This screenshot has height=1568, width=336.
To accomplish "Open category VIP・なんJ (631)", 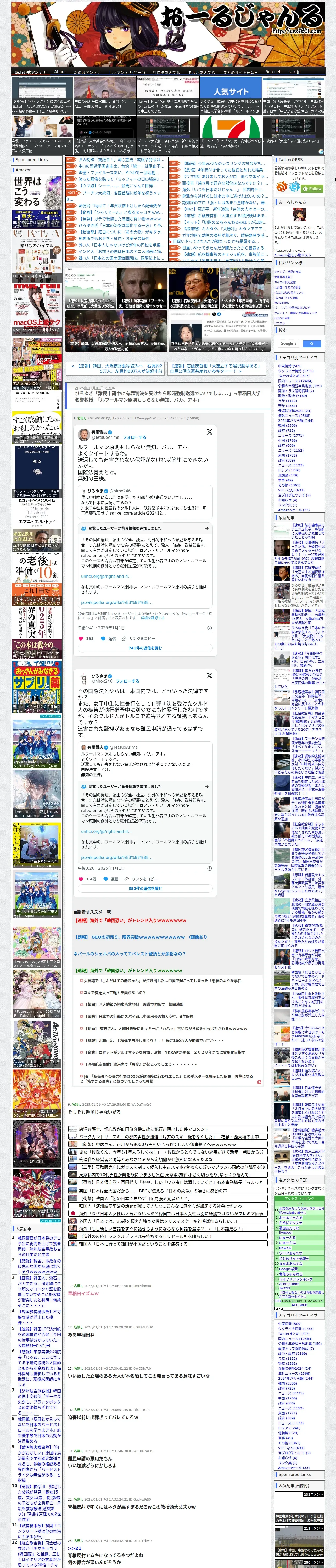I will click(291, 490).
